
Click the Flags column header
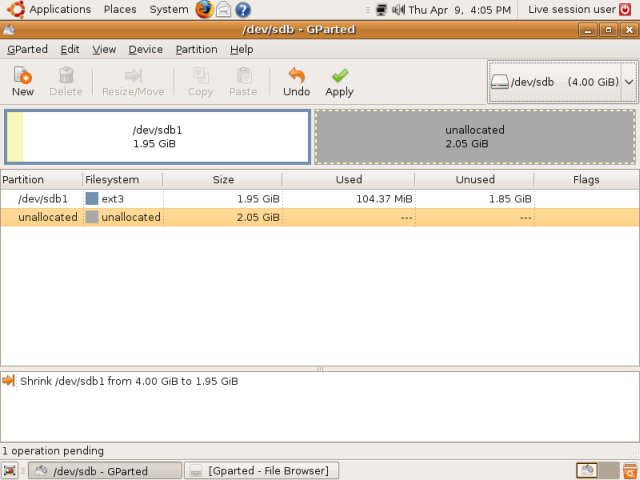[586, 180]
